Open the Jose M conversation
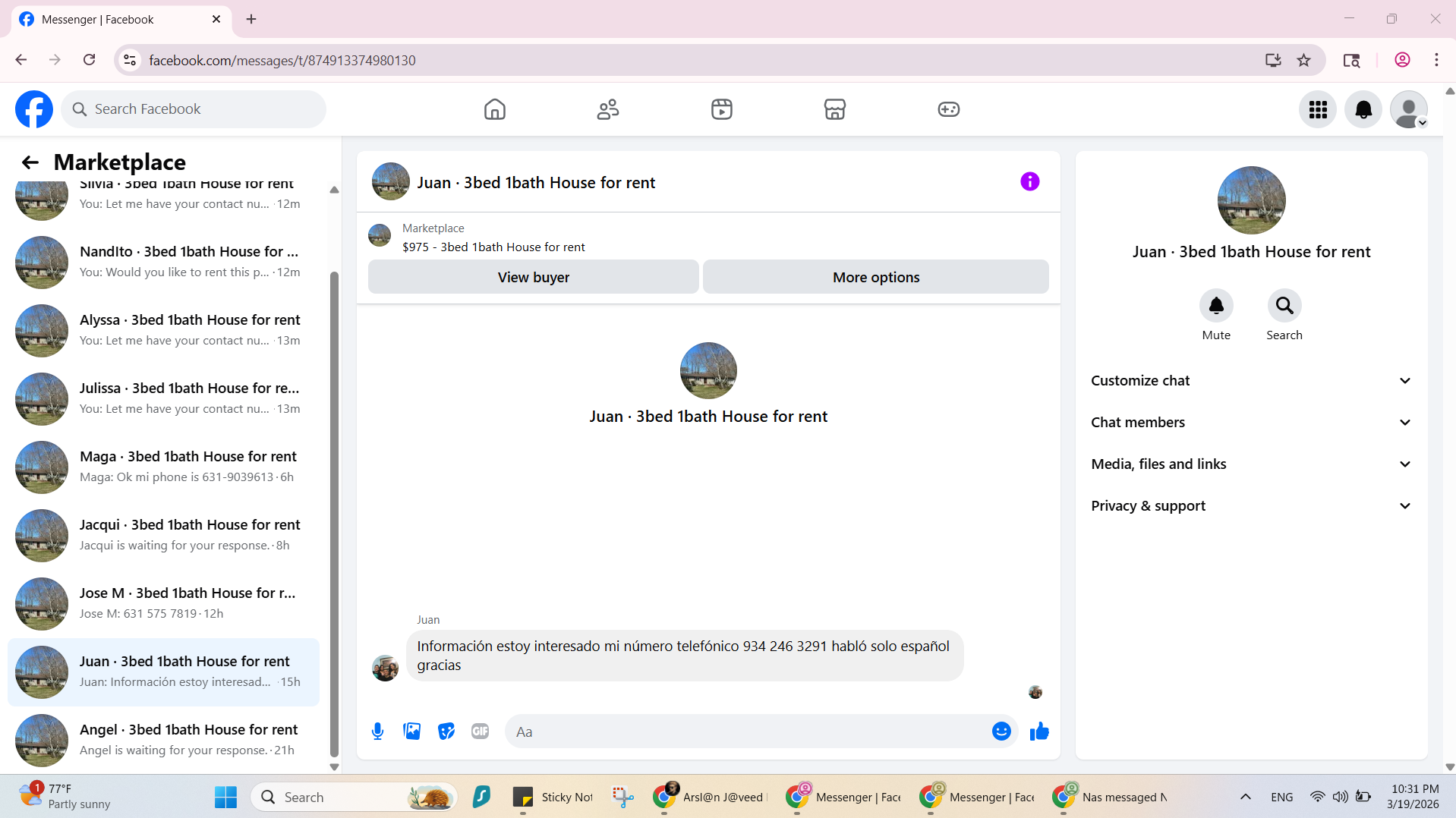 coord(163,603)
